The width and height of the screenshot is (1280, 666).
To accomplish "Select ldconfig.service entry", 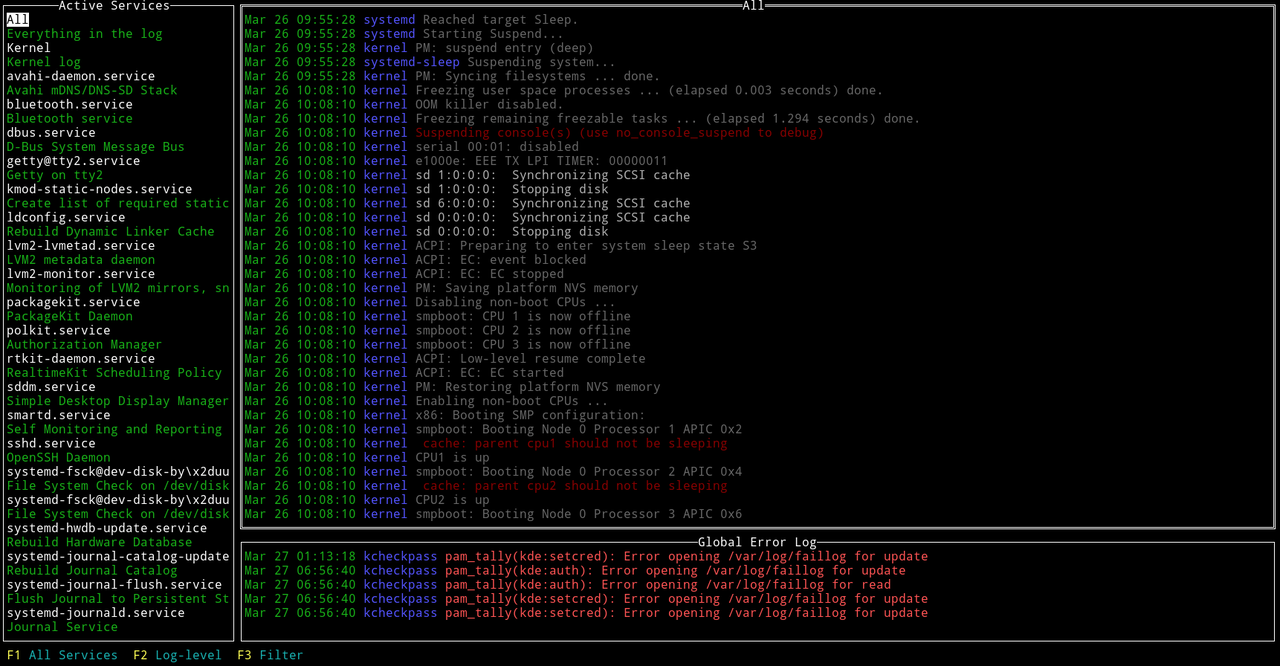I will (x=66, y=217).
